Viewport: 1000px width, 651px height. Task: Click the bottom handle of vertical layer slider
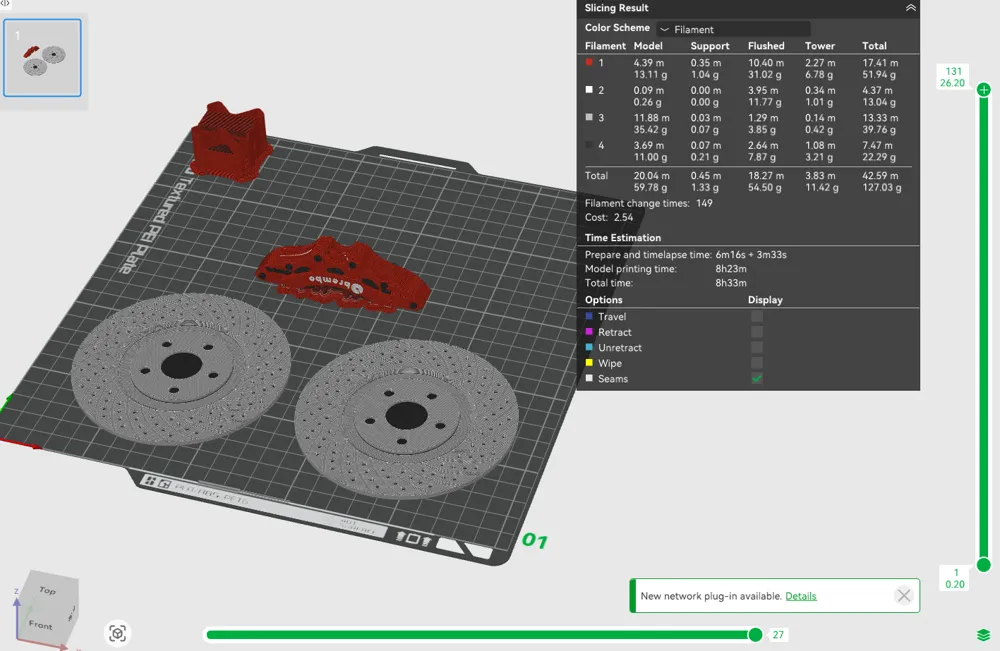983,565
